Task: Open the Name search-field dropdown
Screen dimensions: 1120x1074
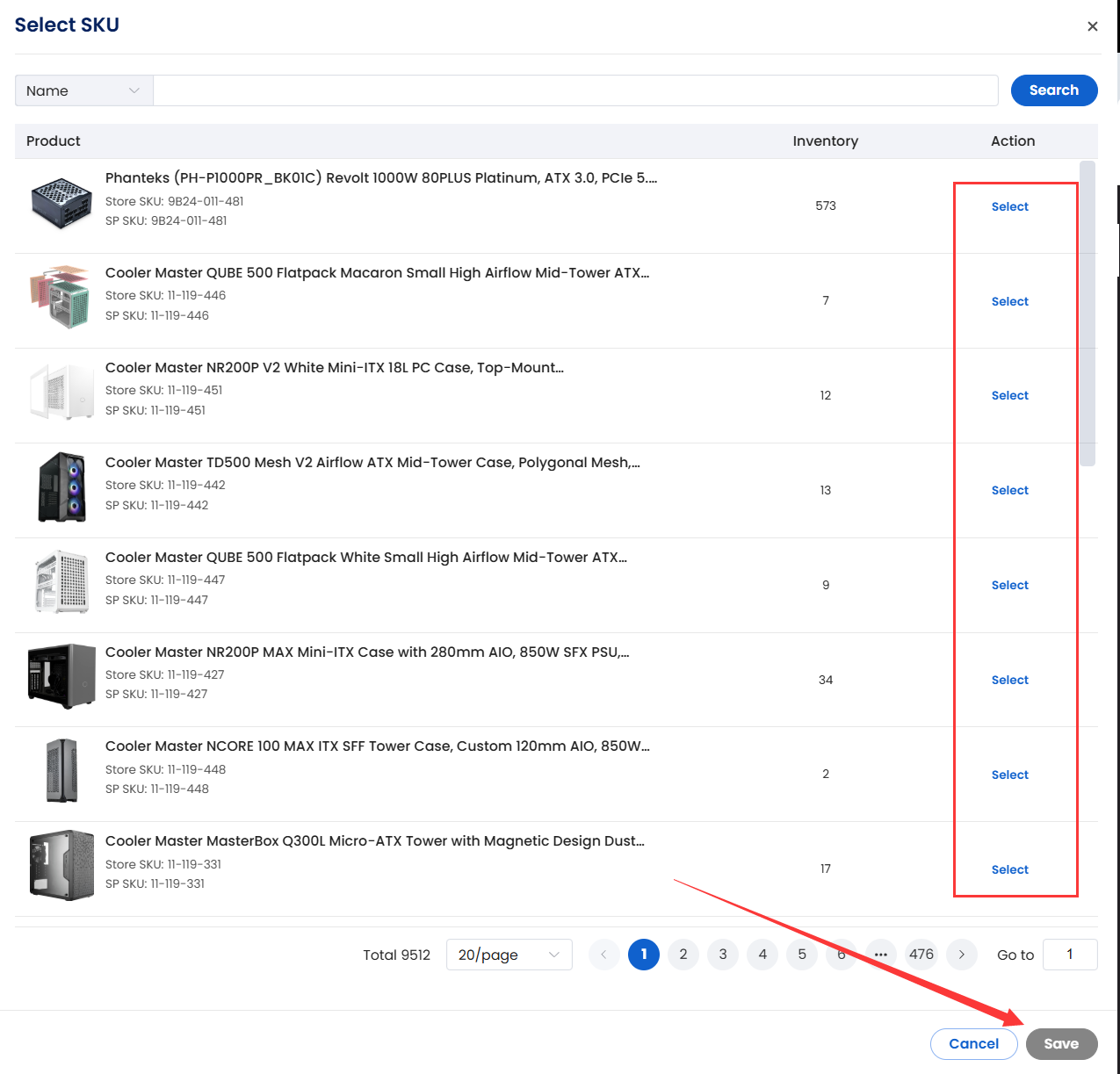Action: tap(84, 90)
